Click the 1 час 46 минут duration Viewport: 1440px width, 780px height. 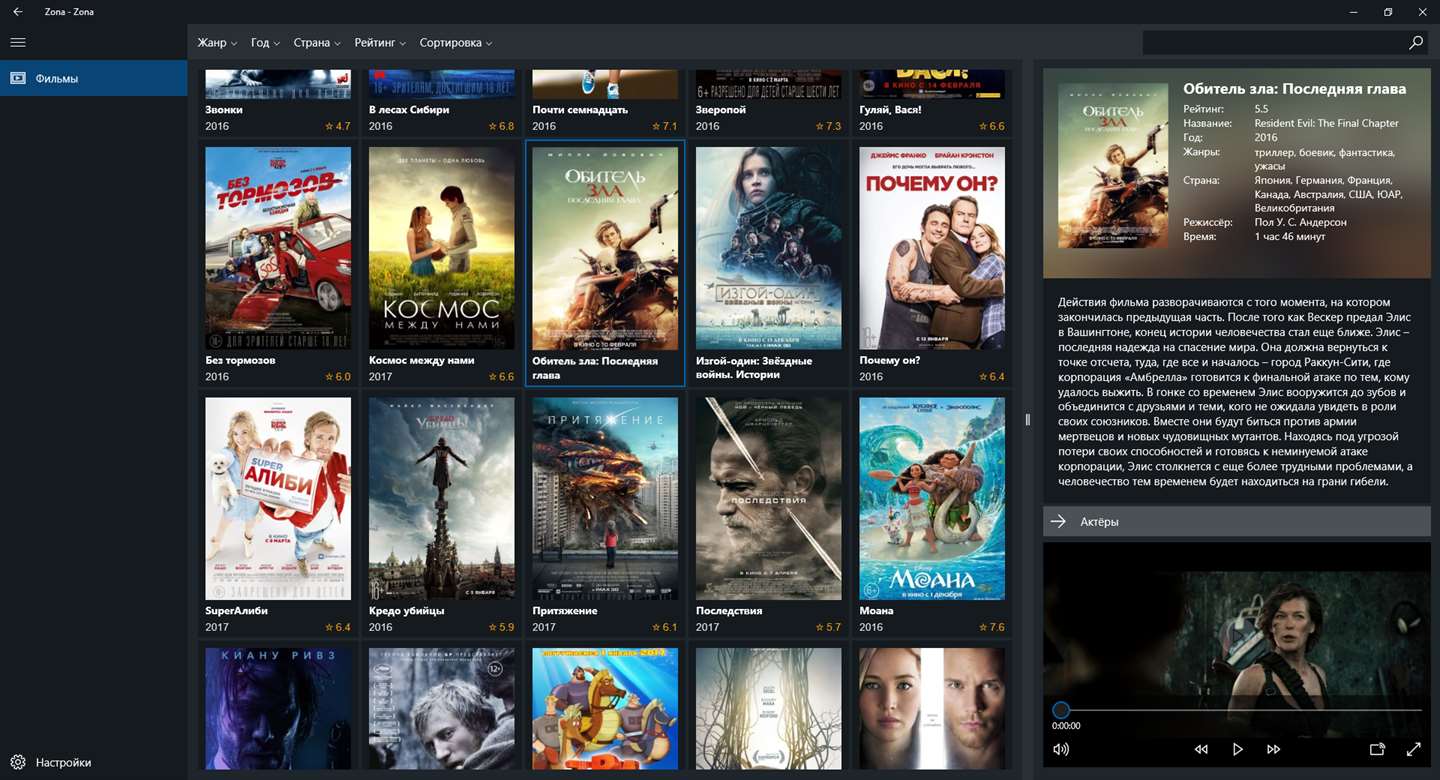pos(1290,237)
